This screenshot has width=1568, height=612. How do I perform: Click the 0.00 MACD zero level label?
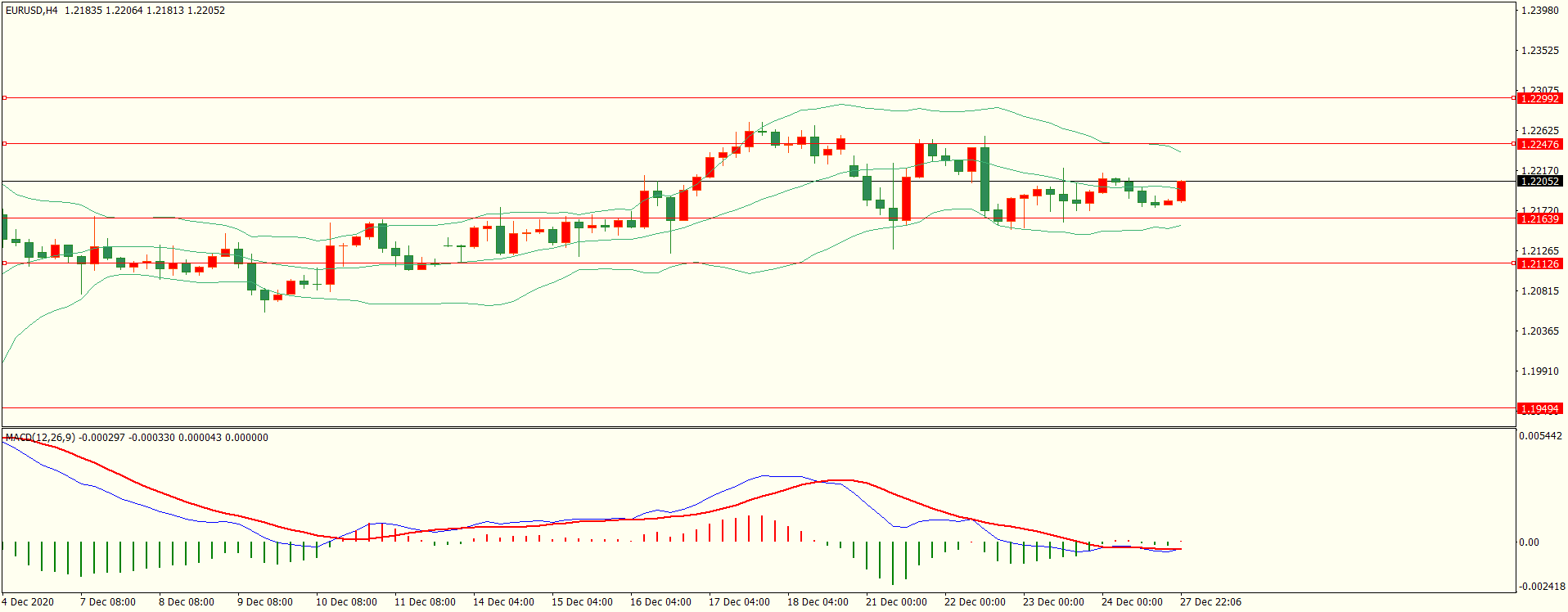1529,542
